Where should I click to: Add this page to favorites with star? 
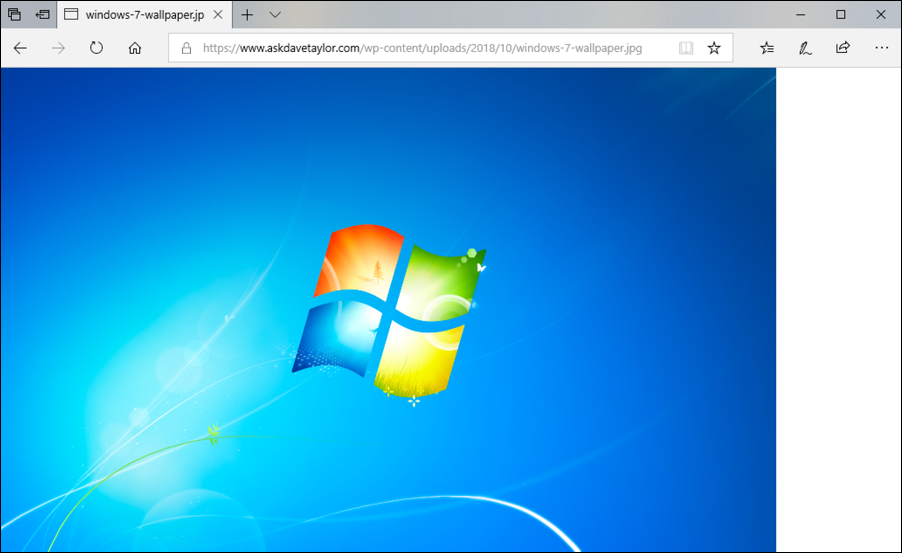coord(714,48)
